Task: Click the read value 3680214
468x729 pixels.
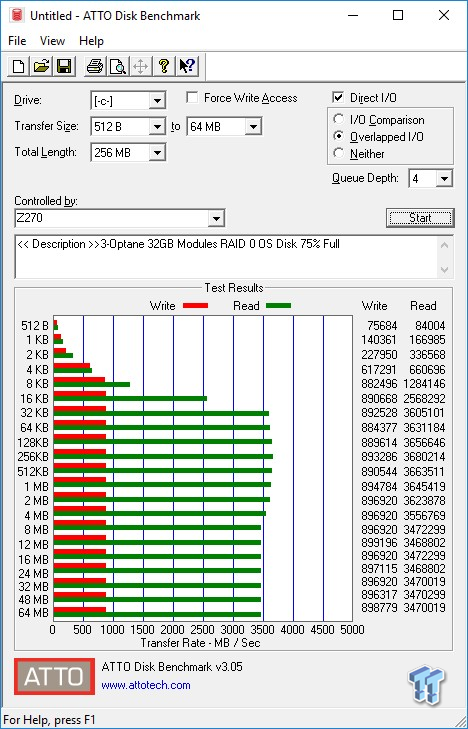Action: pyautogui.click(x=424, y=457)
